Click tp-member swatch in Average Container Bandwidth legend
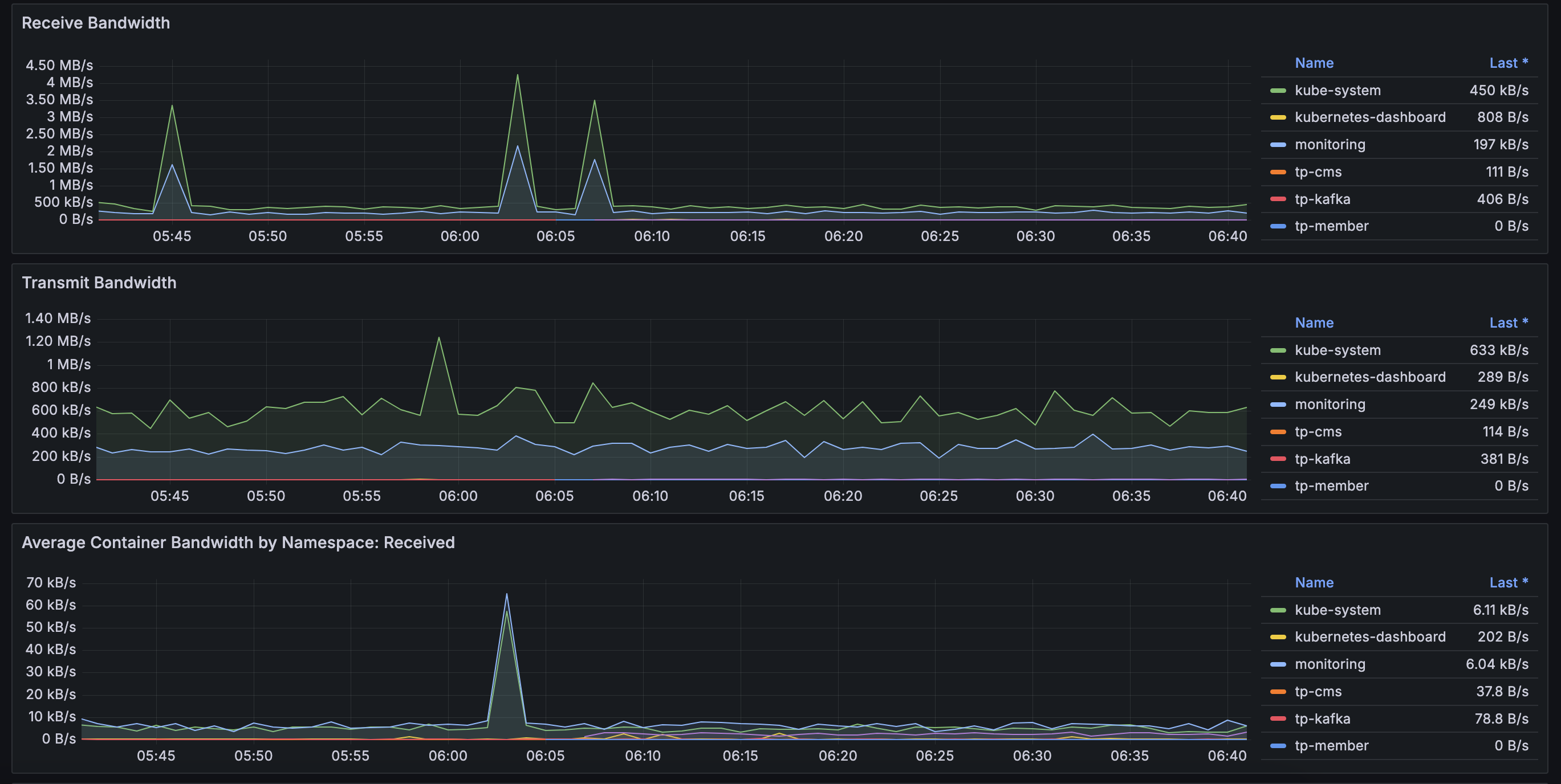Image resolution: width=1561 pixels, height=784 pixels. (x=1278, y=746)
